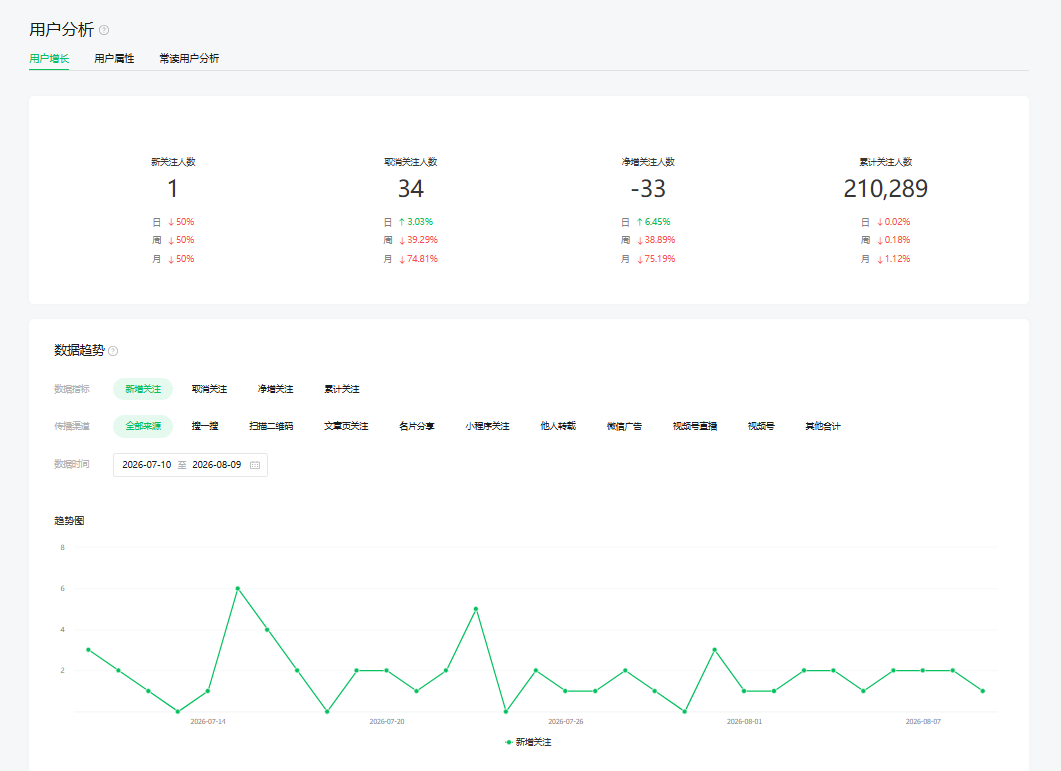Choose 视频号直播 channel filter
Screen dimensions: 1061x771
(x=695, y=426)
